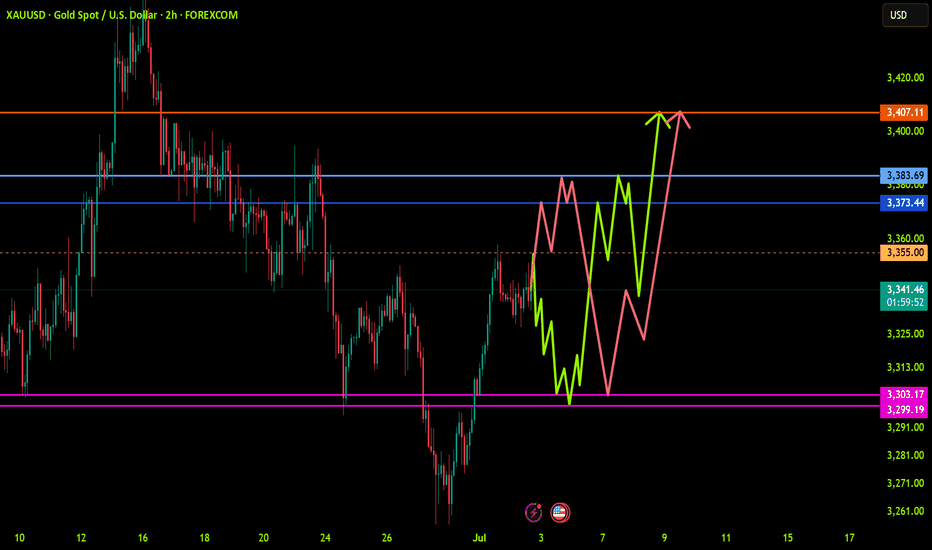Image resolution: width=932 pixels, height=550 pixels.
Task: Click the 3,360.00 price axis tick
Action: click(905, 238)
